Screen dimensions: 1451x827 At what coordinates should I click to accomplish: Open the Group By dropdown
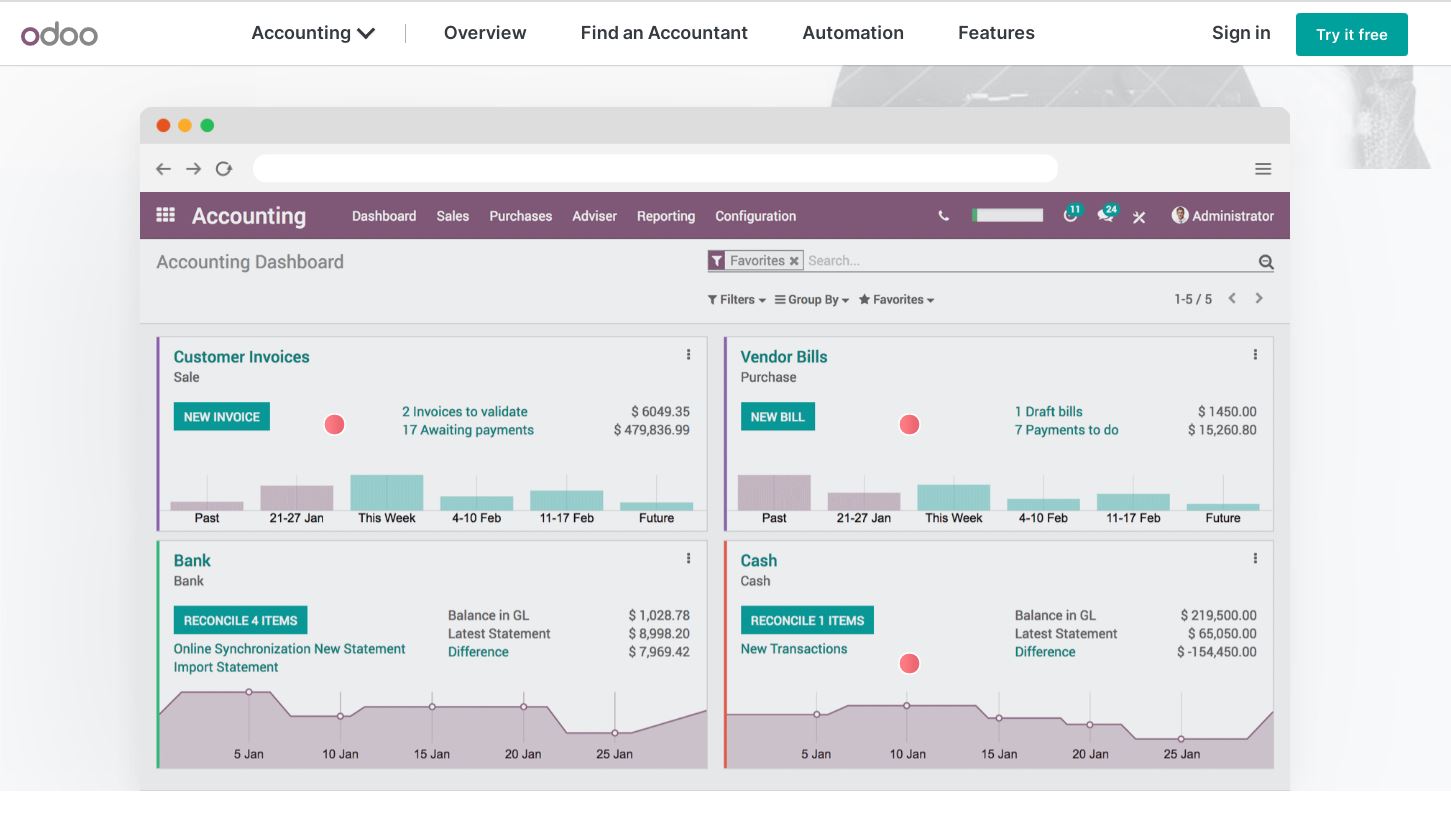pos(812,299)
